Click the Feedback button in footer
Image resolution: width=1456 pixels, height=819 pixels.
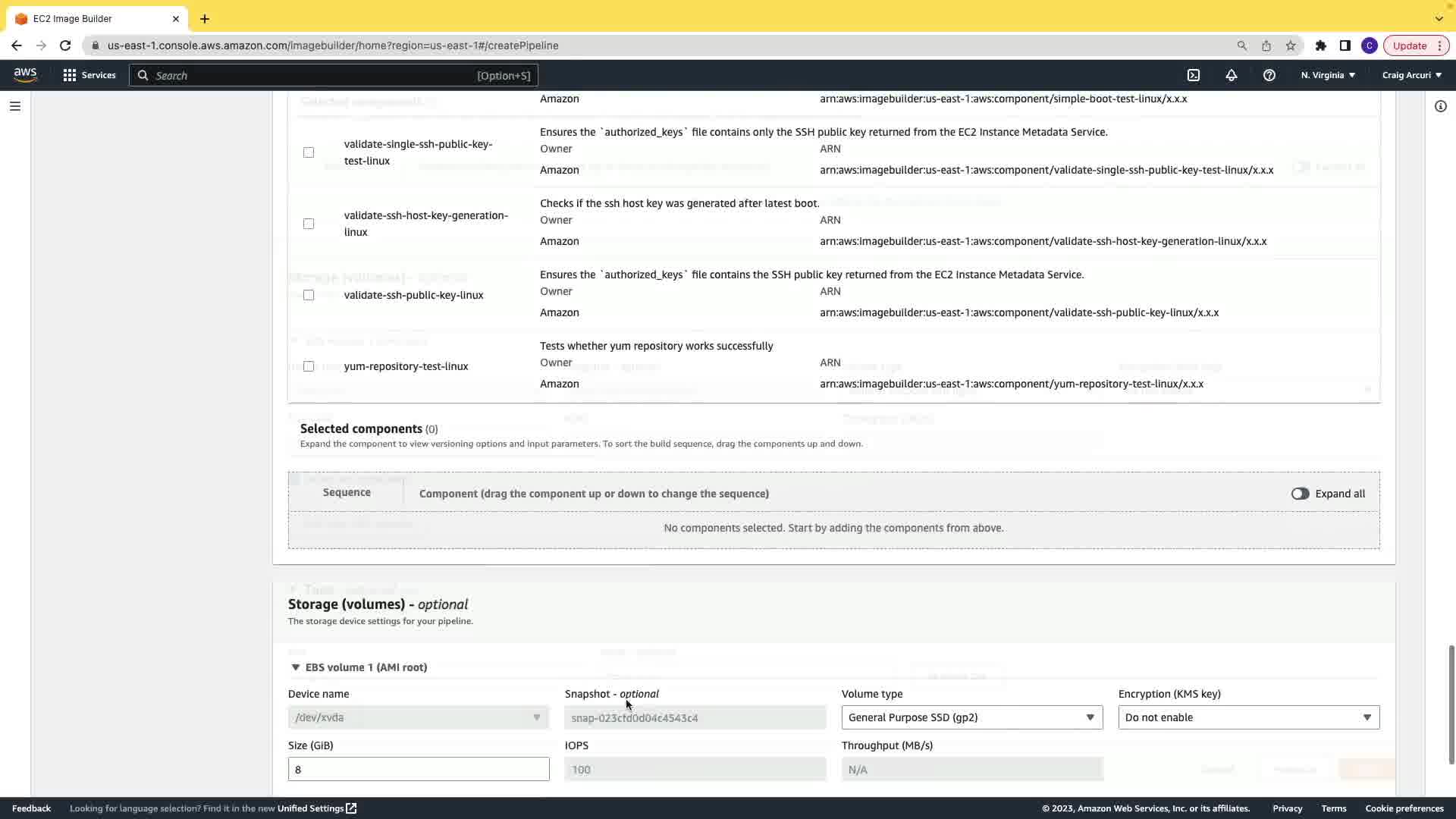(31, 808)
